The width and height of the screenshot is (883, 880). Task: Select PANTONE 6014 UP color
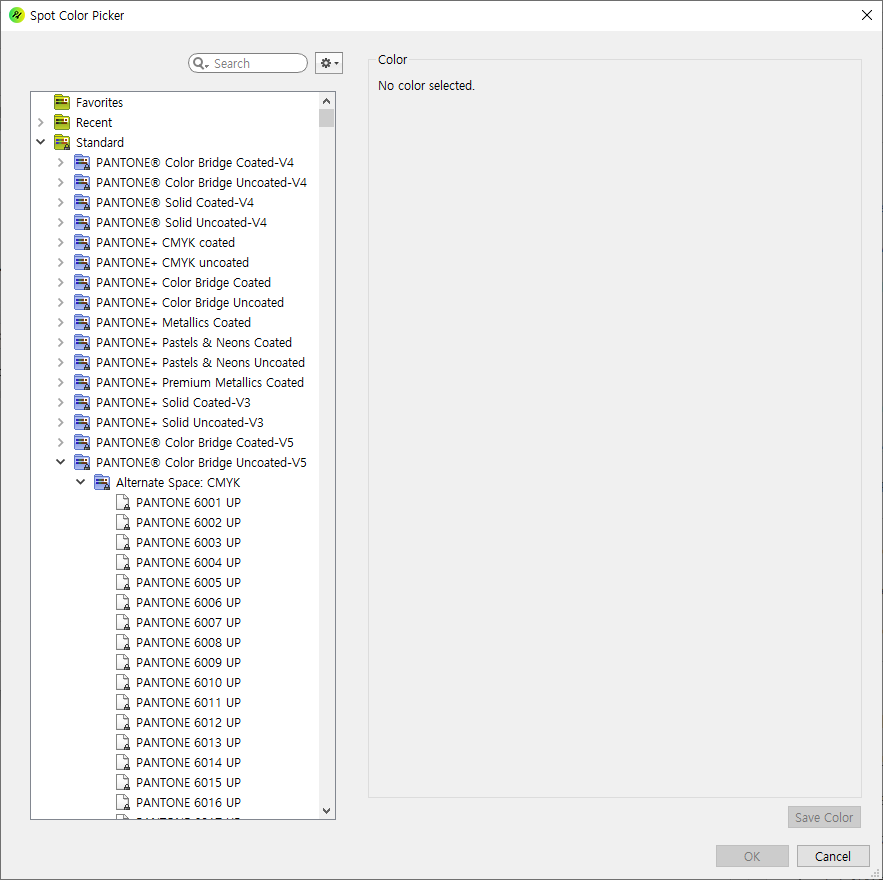point(188,762)
